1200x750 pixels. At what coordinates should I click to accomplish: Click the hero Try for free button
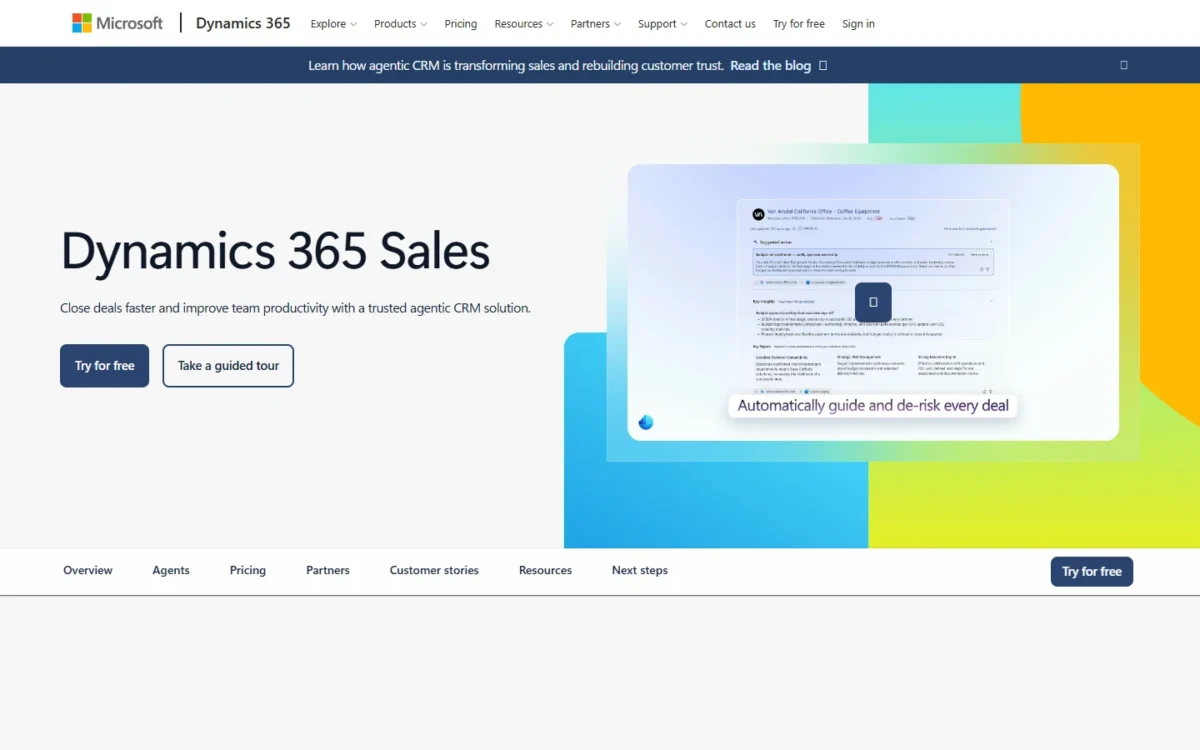[104, 366]
